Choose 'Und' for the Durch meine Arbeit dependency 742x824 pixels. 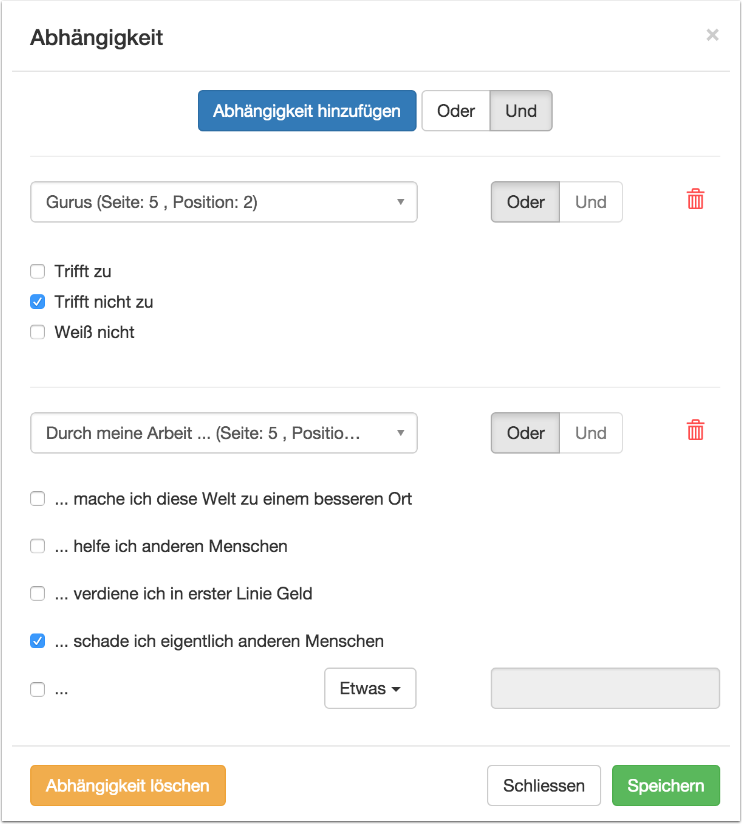(x=590, y=433)
